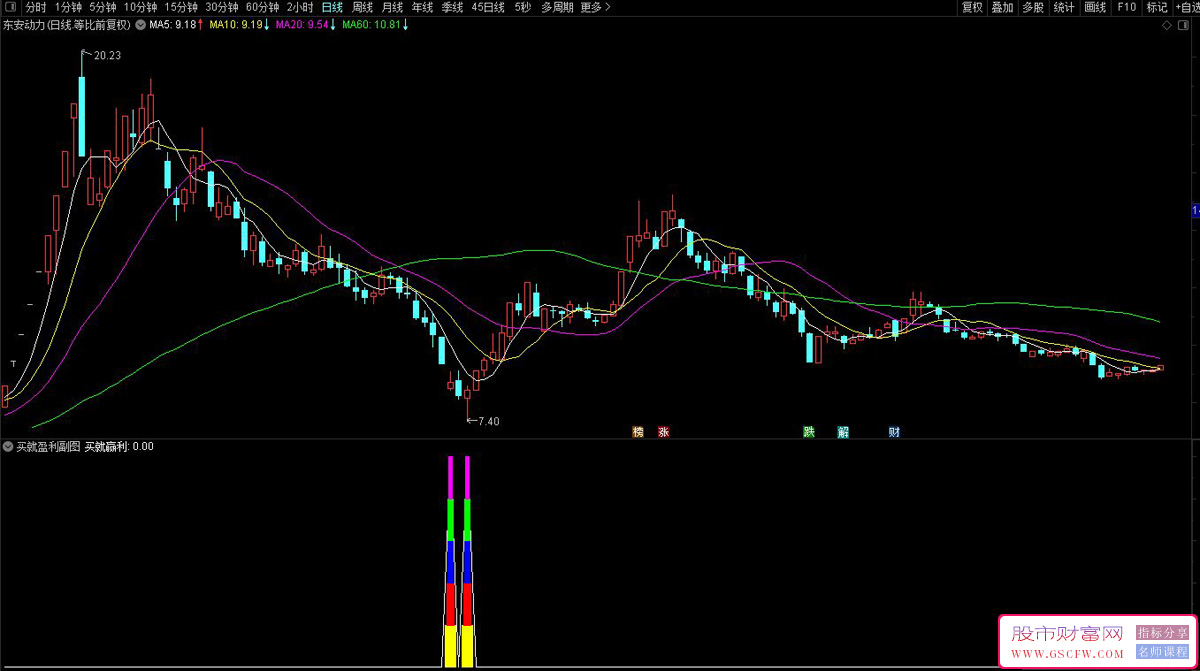Click the diamond icon at chart top-right

(x=1167, y=26)
